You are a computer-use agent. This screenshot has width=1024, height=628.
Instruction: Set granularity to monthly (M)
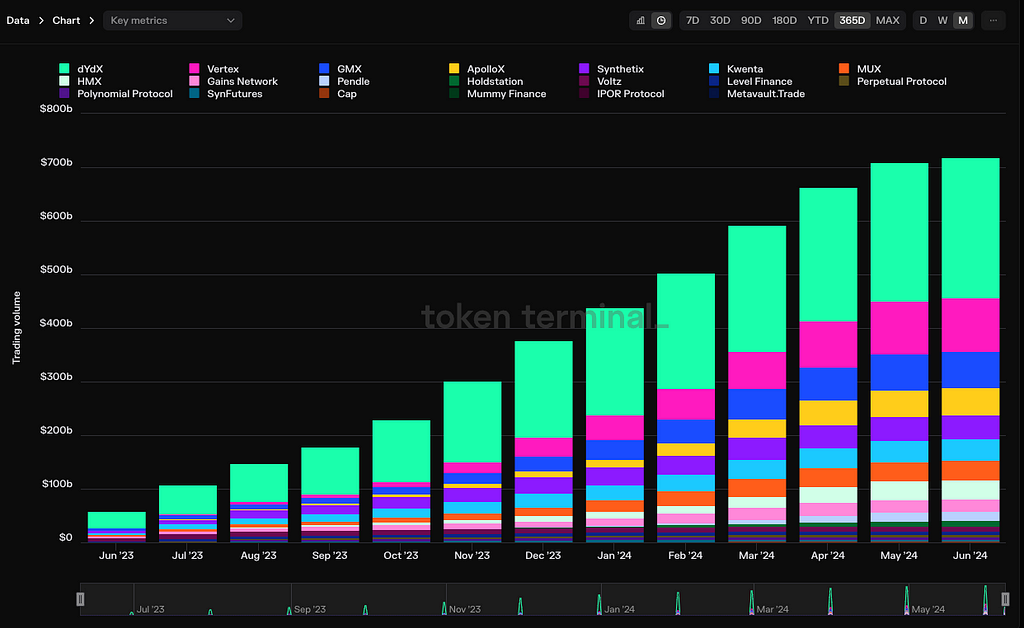click(963, 20)
